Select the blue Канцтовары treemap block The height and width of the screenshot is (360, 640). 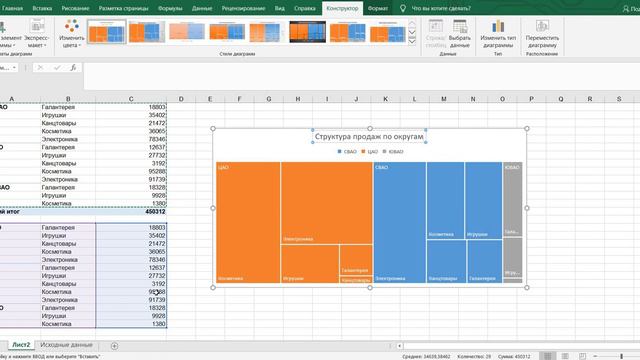446,261
